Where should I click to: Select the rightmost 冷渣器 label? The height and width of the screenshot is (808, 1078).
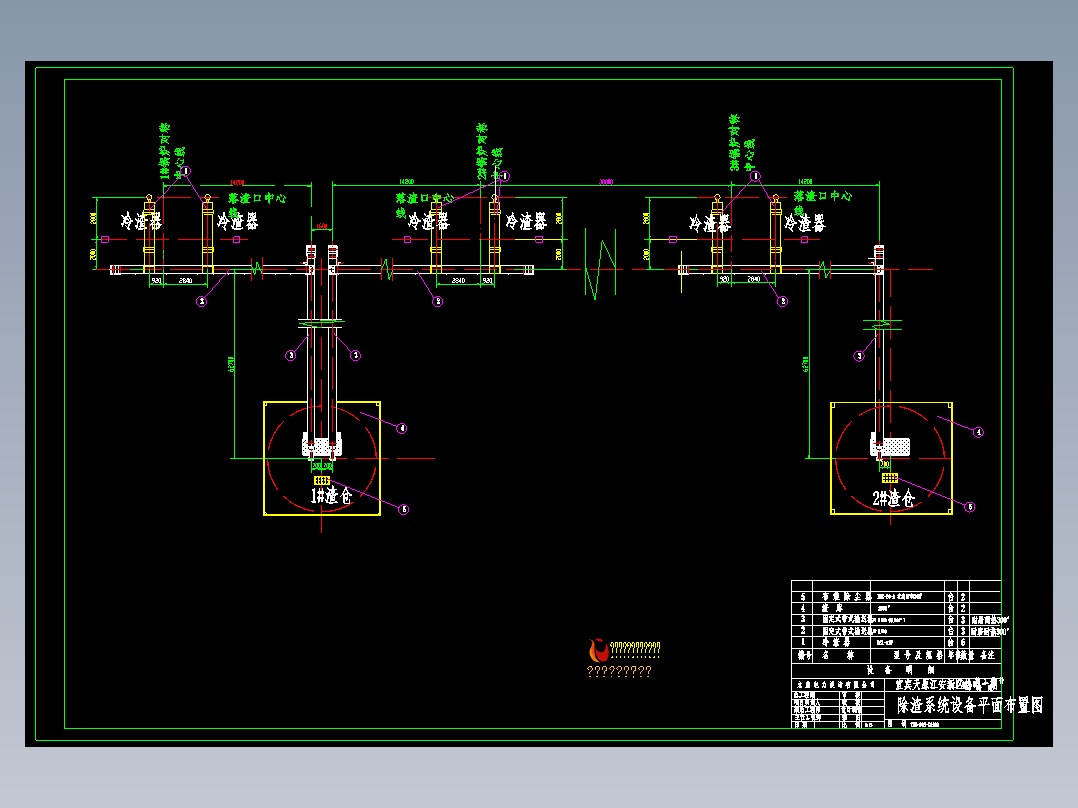click(804, 223)
